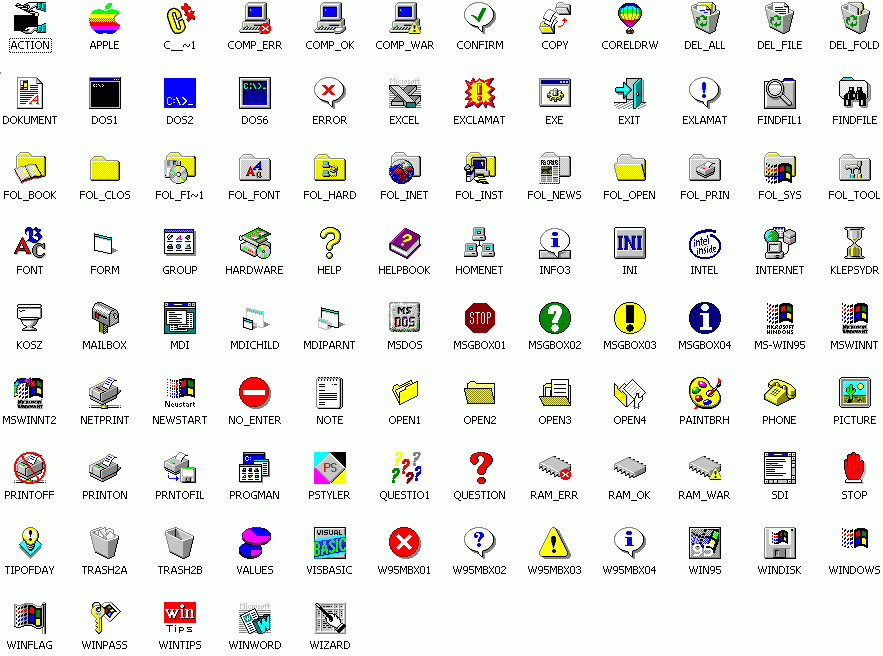Screen dimensions: 883x656
Task: Open the WINTIPS icon
Action: pos(180,617)
